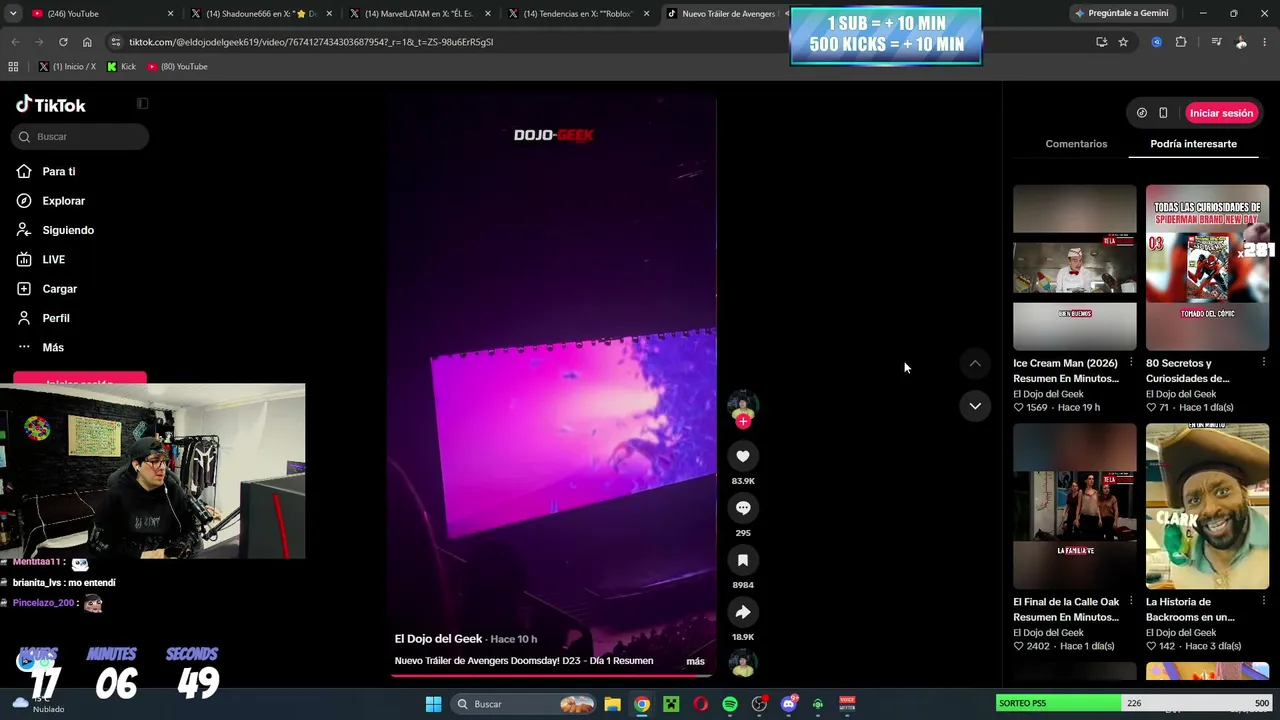This screenshot has width=1280, height=720.
Task: Bookmark this page with the star icon
Action: point(1123,42)
